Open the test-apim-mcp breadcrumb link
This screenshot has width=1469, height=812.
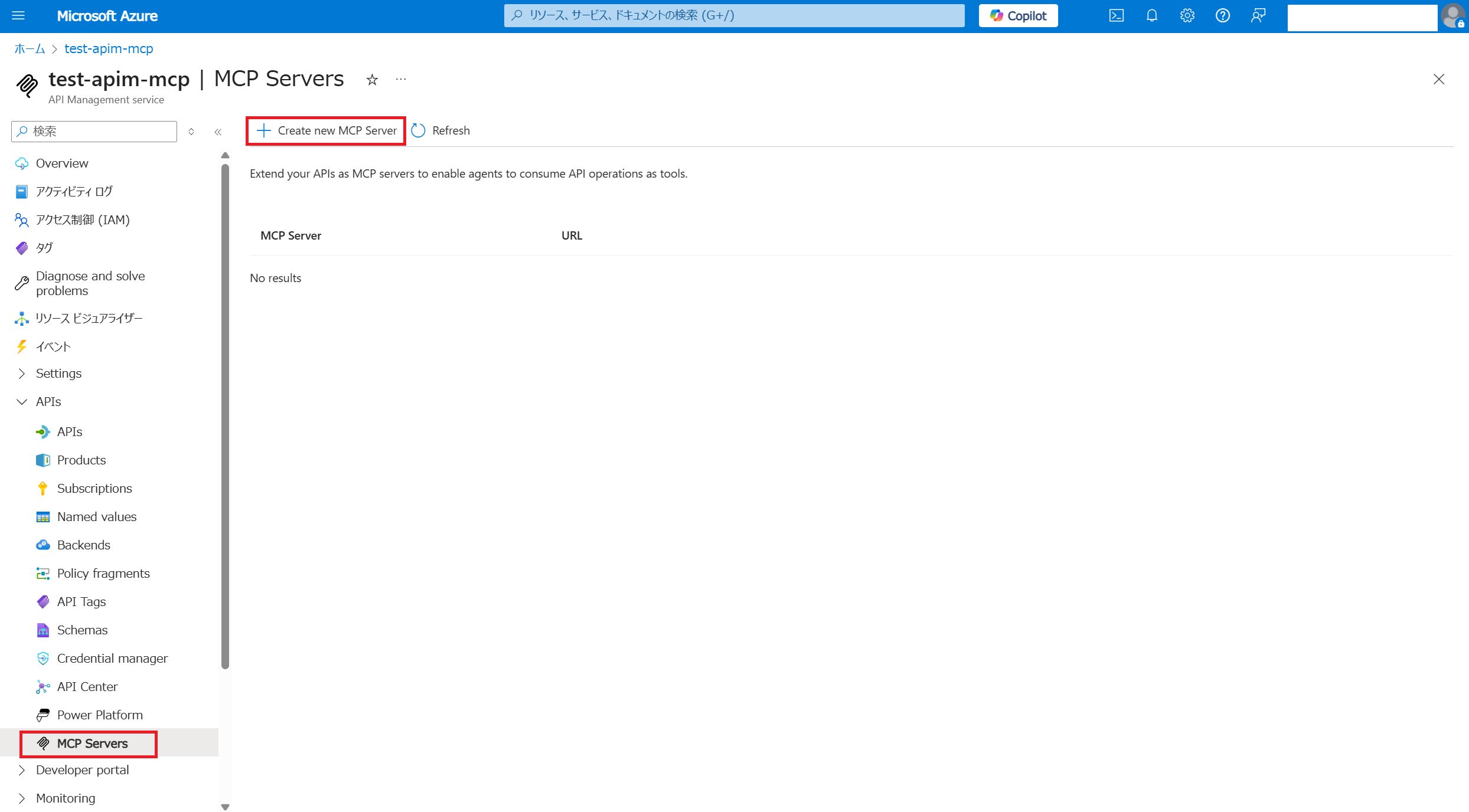point(109,49)
